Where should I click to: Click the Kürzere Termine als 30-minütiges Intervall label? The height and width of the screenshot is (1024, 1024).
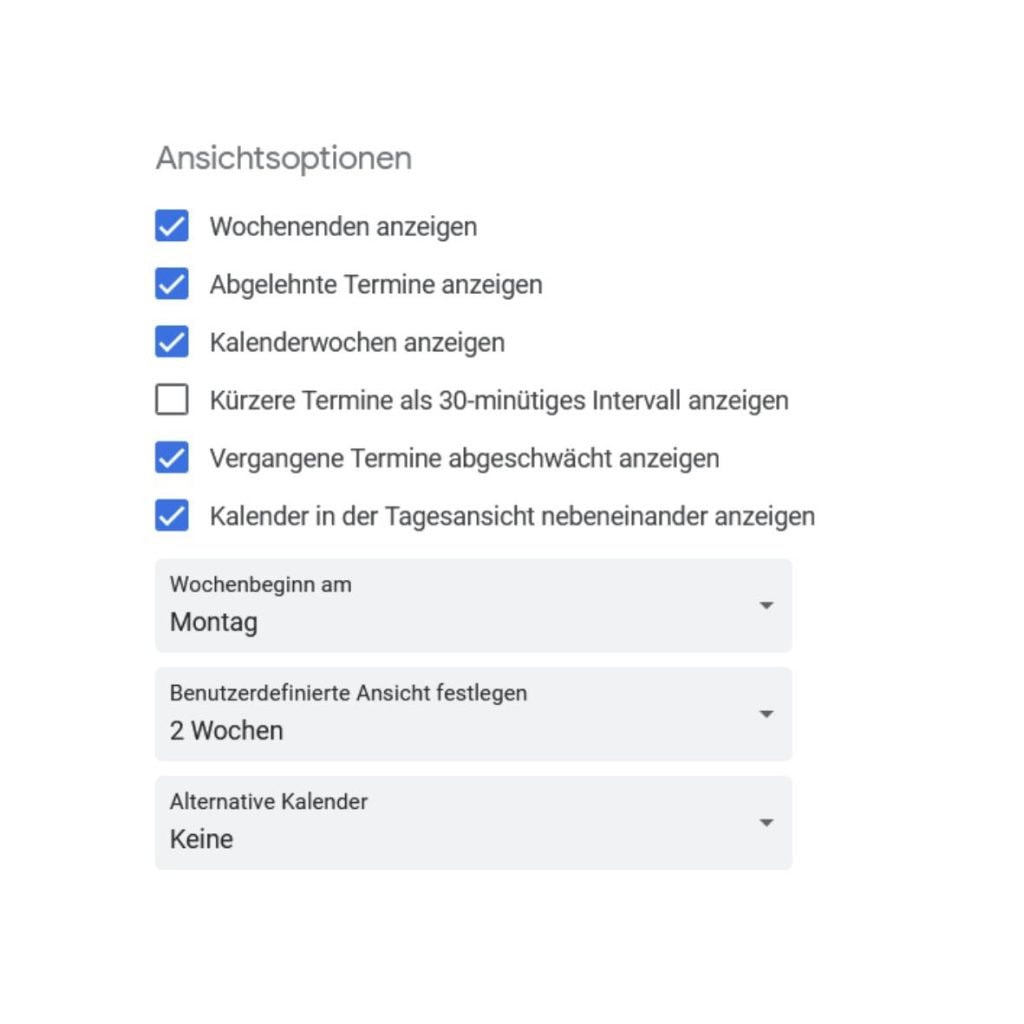coord(500,400)
